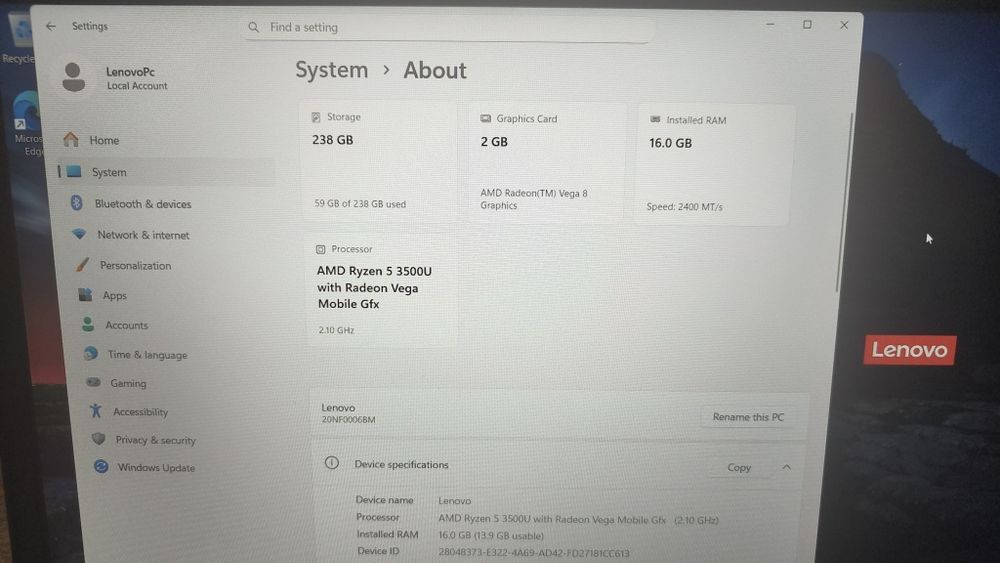Open Microsoft Edge desktop shortcut

click(x=27, y=121)
